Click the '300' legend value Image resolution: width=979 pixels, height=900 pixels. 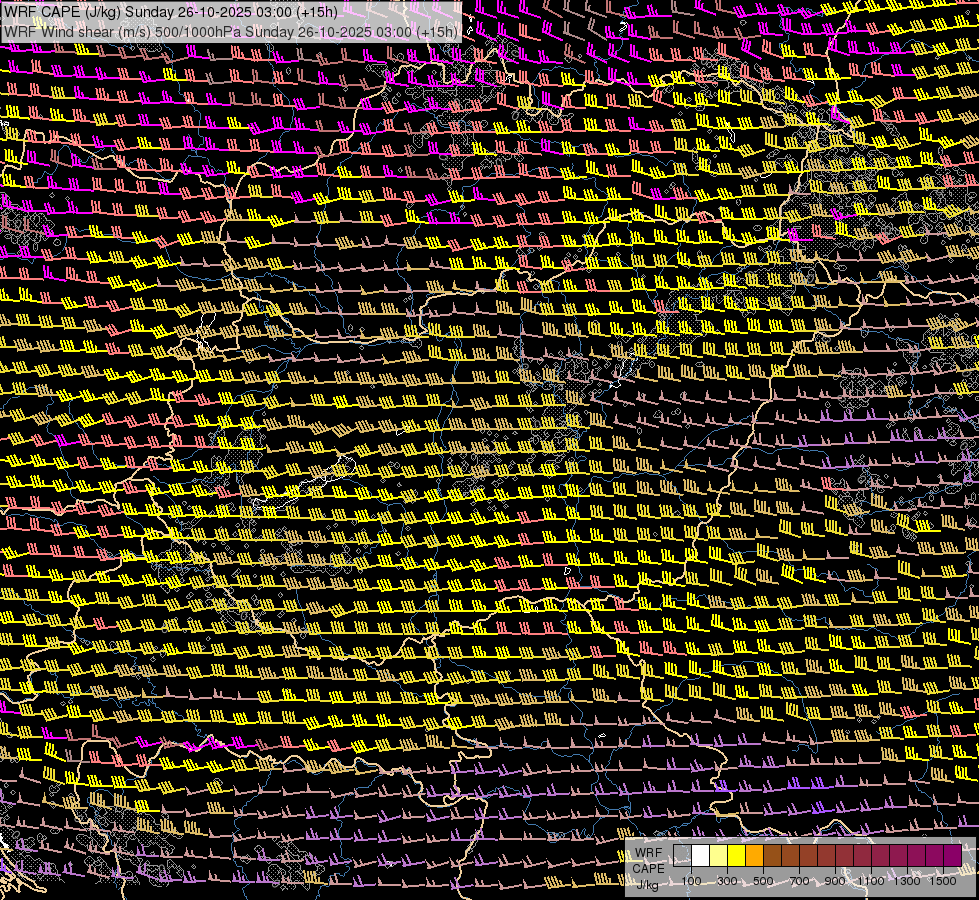(x=727, y=881)
